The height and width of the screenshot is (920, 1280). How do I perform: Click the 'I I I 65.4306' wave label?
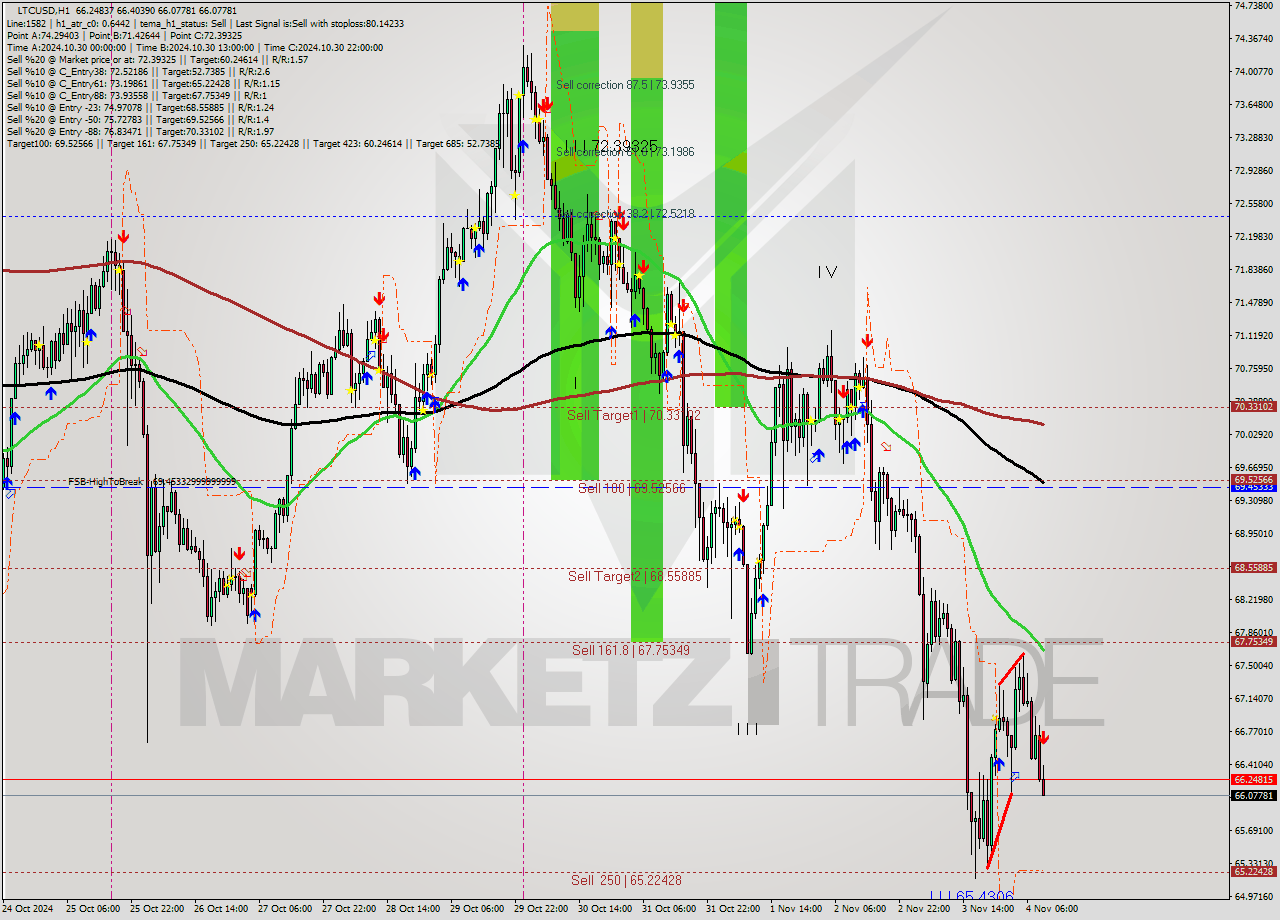(971, 897)
